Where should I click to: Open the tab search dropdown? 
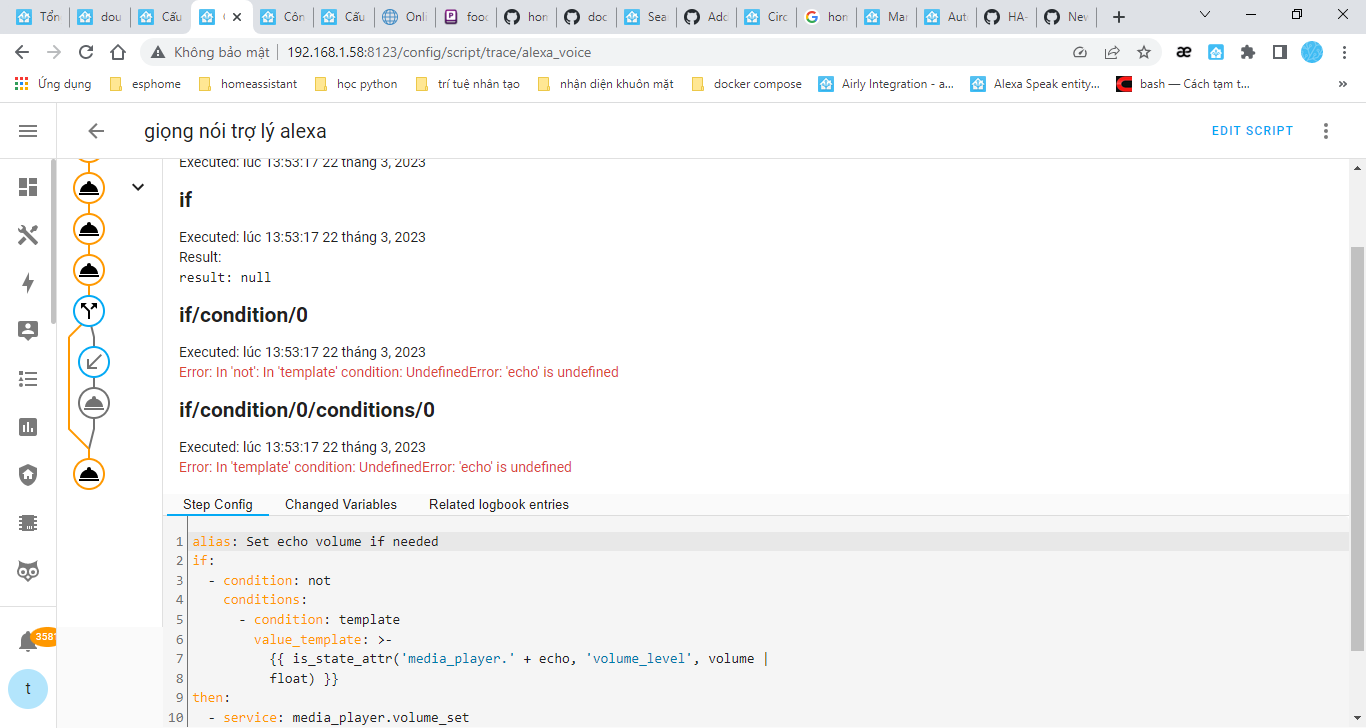click(x=1205, y=15)
